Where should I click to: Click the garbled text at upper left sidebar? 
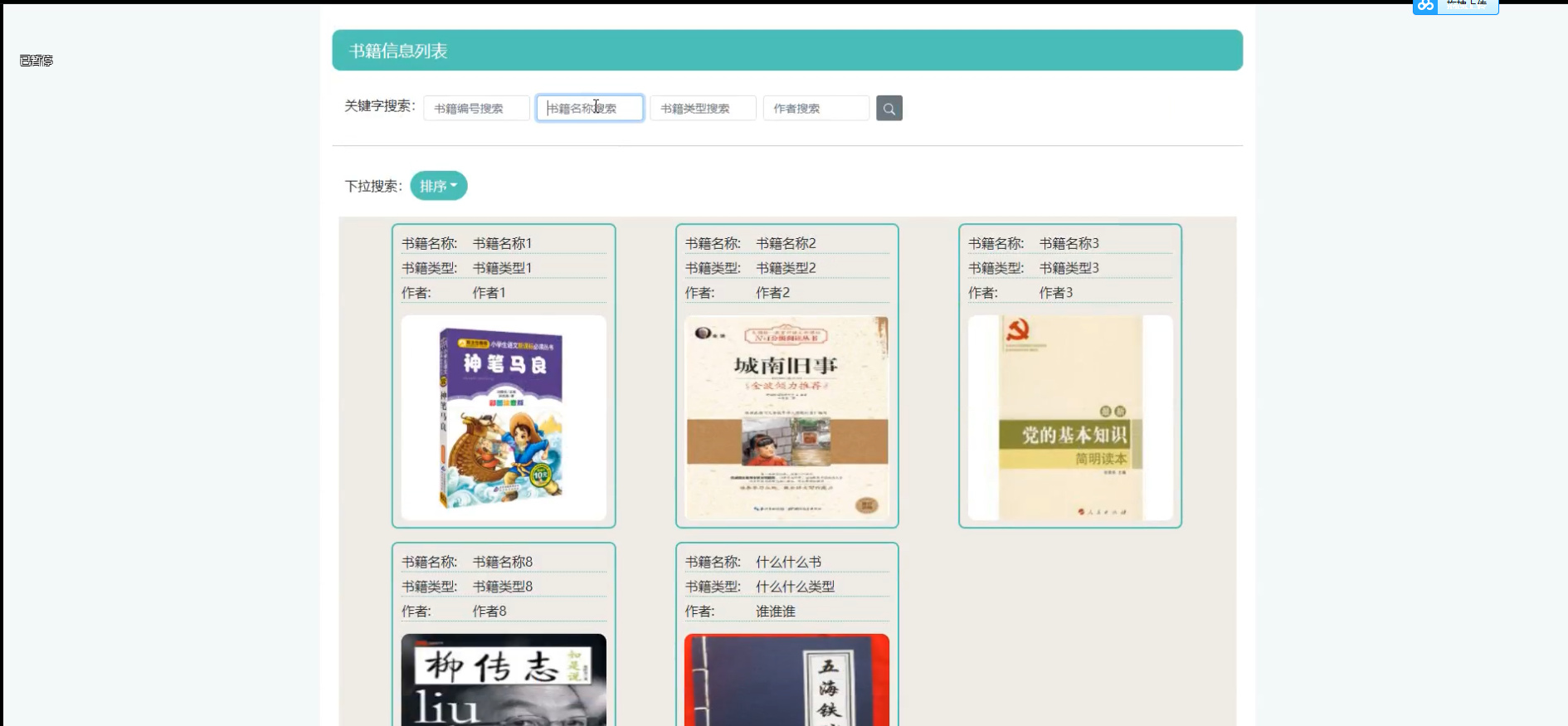point(37,61)
